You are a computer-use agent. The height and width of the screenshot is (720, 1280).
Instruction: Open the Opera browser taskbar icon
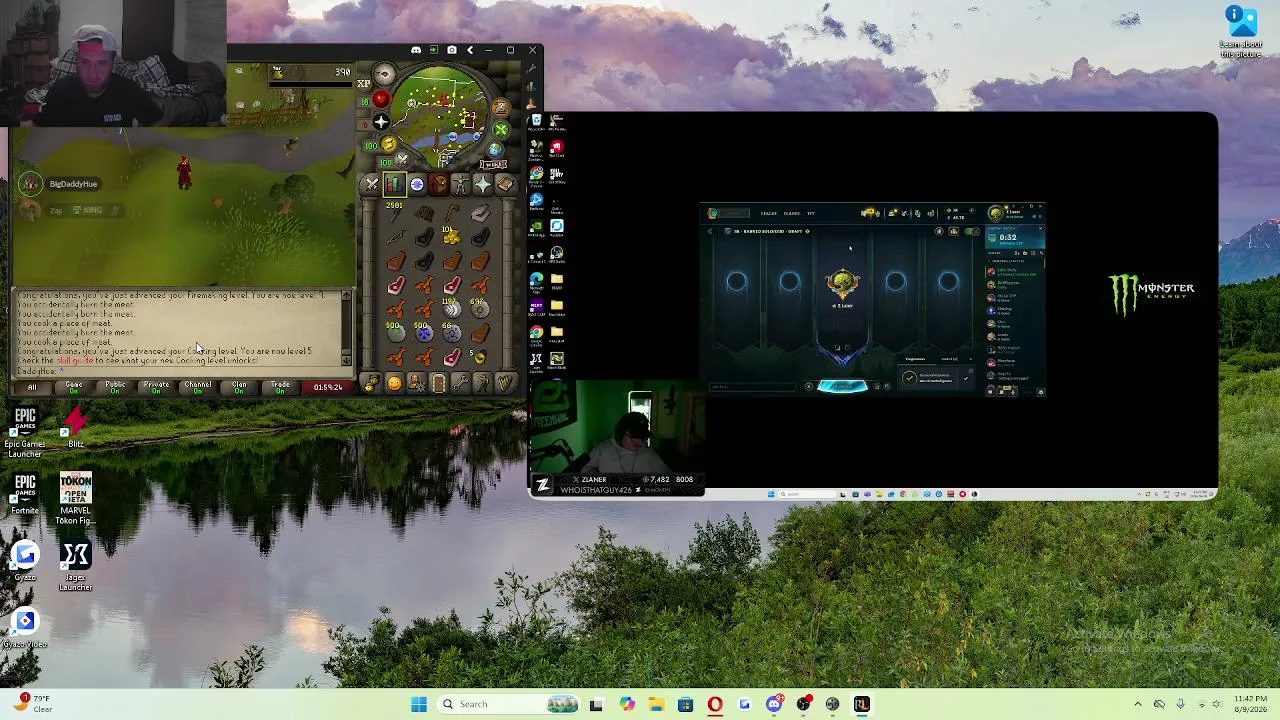pyautogui.click(x=715, y=704)
